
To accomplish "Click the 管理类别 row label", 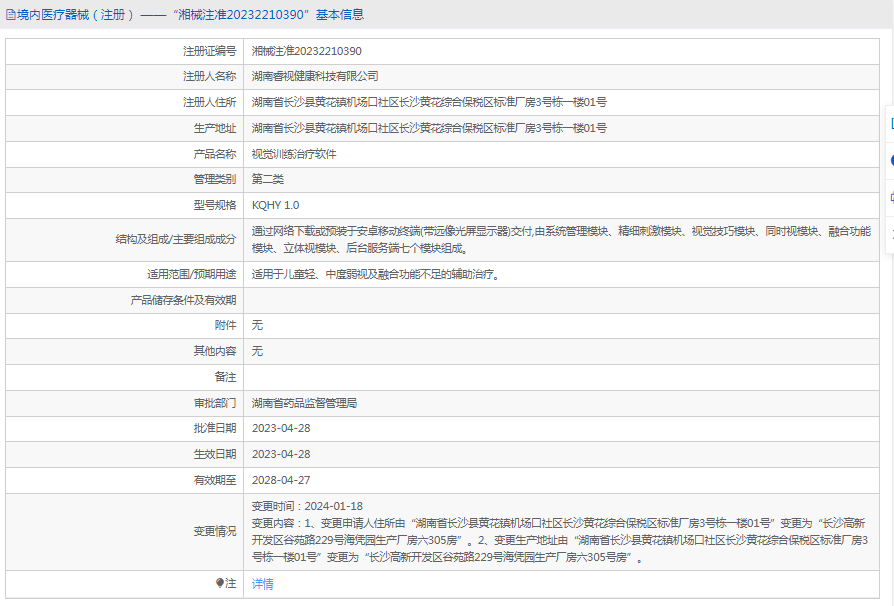I will [215, 180].
